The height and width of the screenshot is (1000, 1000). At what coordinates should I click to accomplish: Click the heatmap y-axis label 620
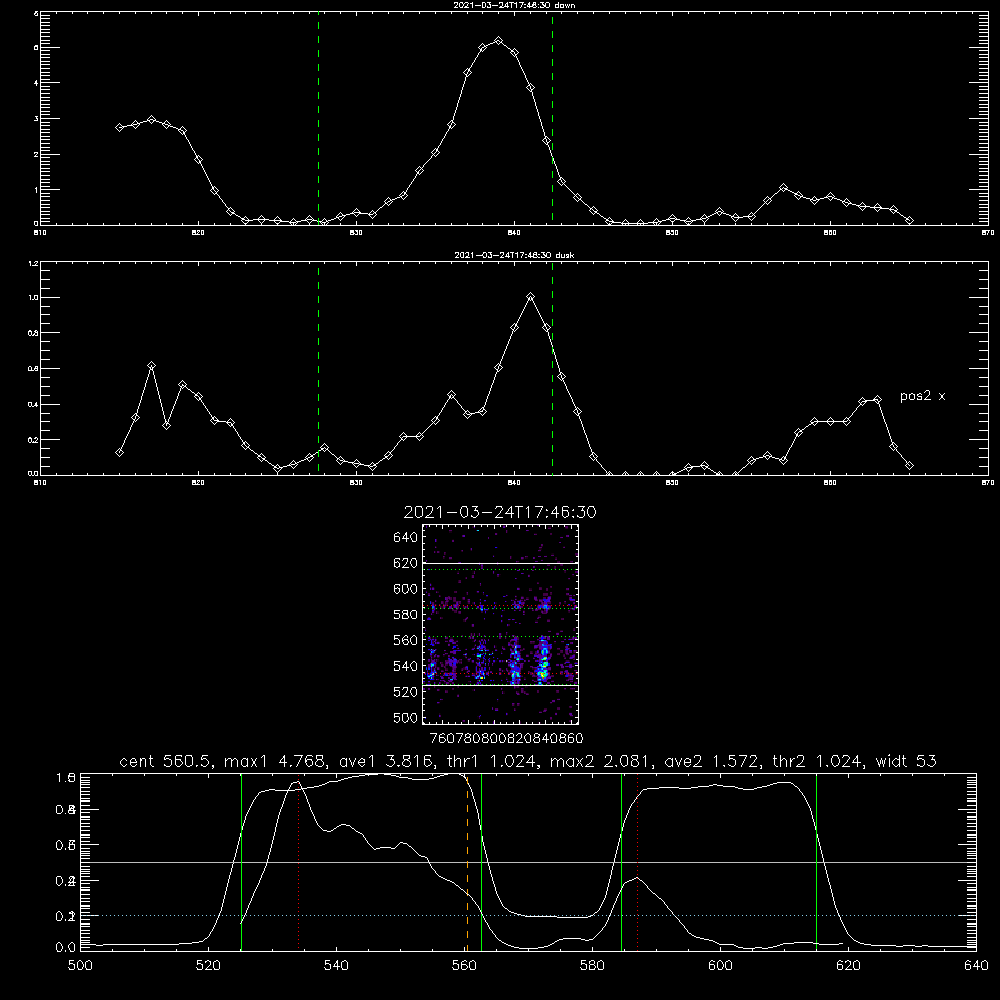coord(405,563)
